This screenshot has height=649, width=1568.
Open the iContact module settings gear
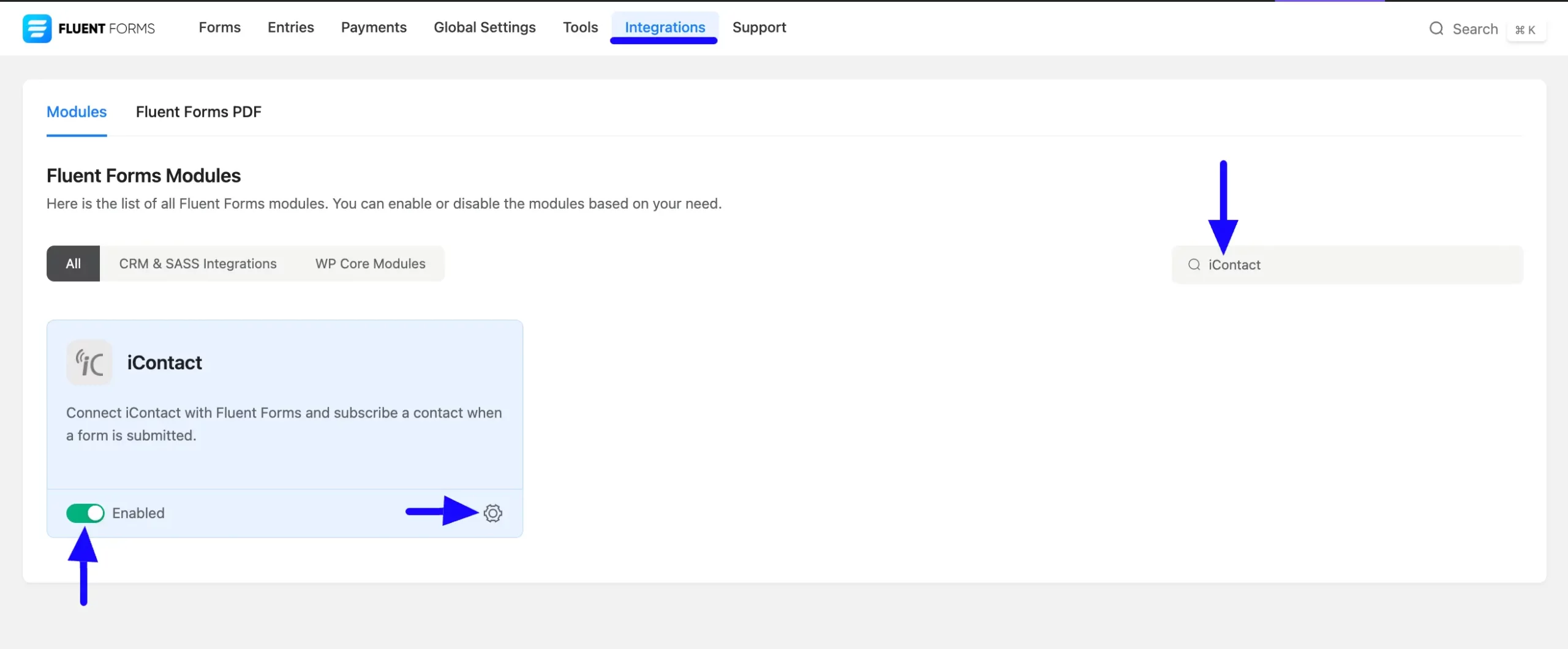[x=493, y=513]
